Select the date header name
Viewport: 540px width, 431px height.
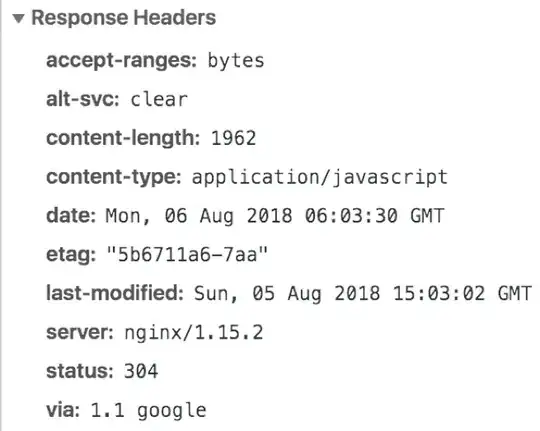tap(71, 216)
